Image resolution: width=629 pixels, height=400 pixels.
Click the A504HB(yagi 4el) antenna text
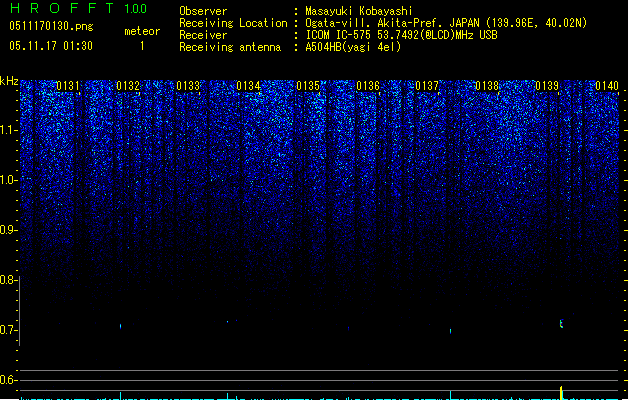tap(353, 47)
